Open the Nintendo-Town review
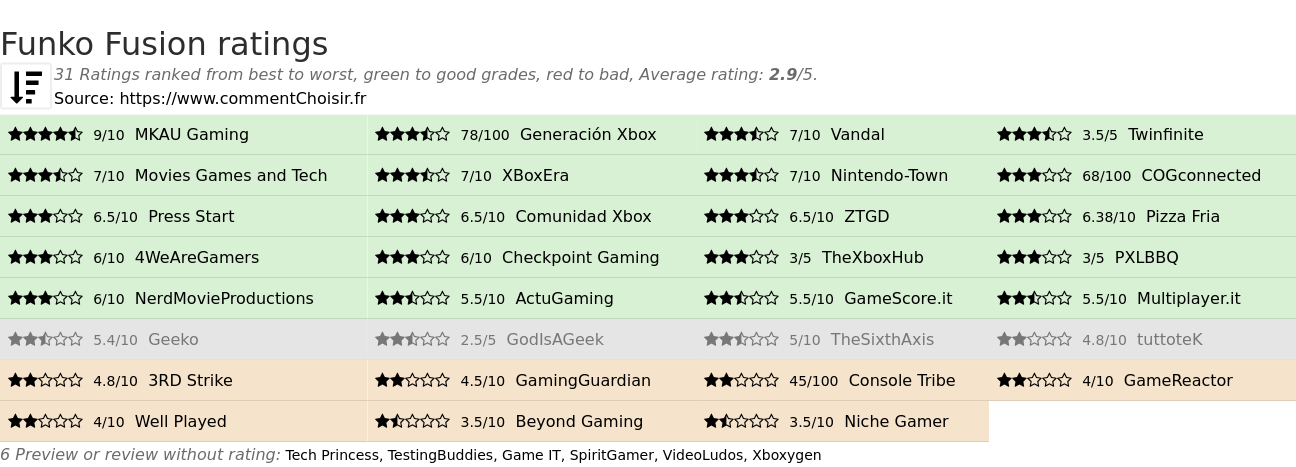This screenshot has width=1296, height=467. 889,175
